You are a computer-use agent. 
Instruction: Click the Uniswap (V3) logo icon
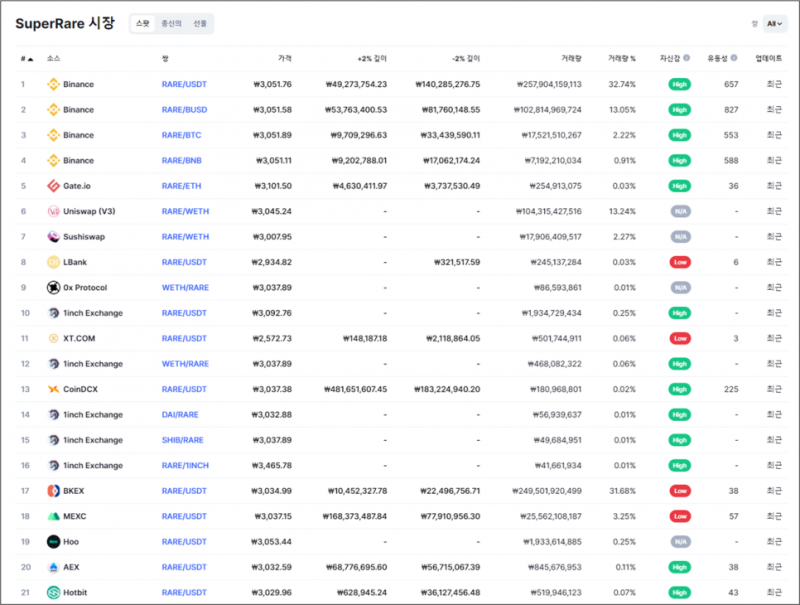(x=53, y=211)
